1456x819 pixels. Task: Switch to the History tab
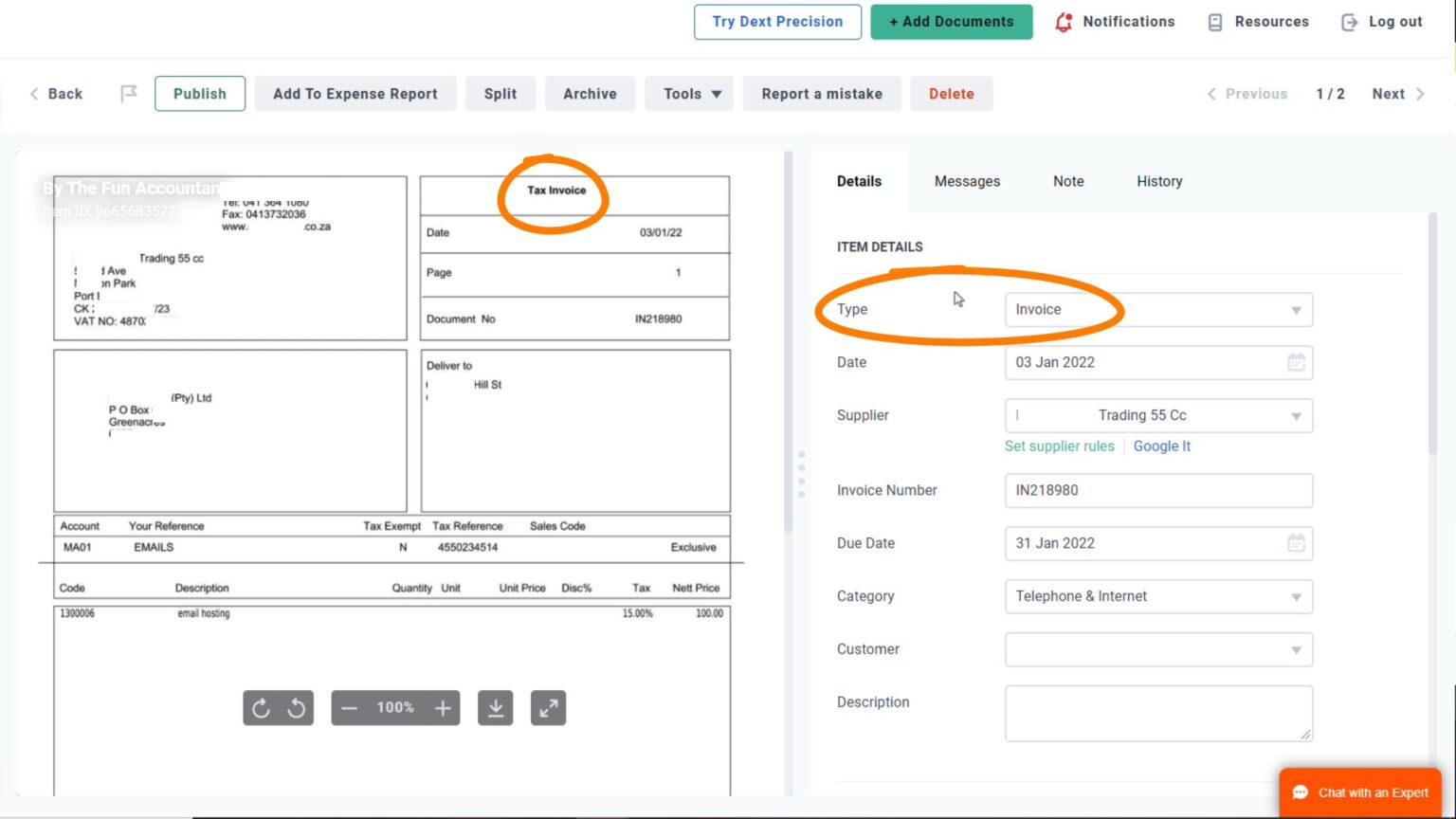pos(1158,181)
